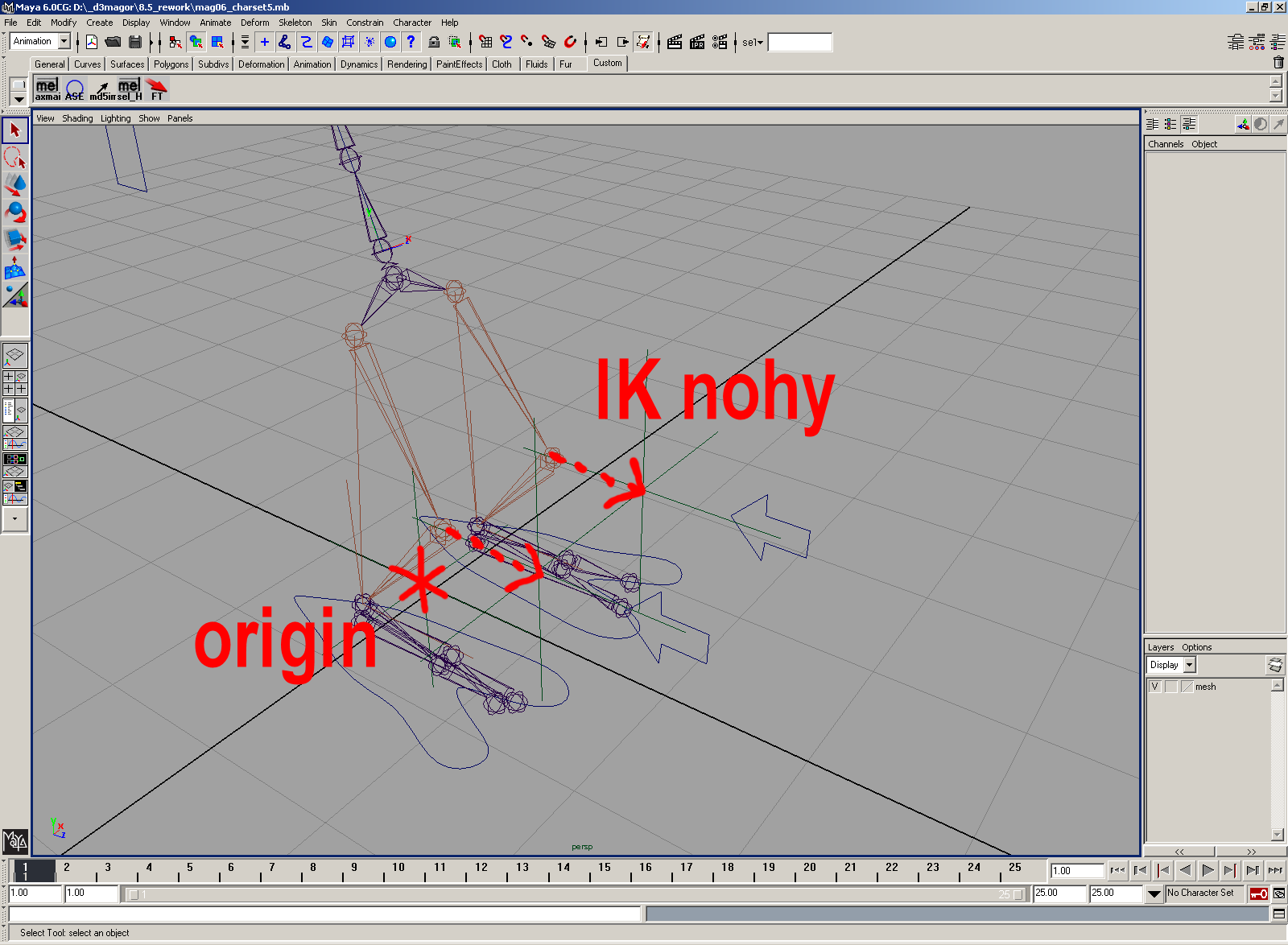1288x945 pixels.
Task: Click the new scene icon
Action: (92, 42)
